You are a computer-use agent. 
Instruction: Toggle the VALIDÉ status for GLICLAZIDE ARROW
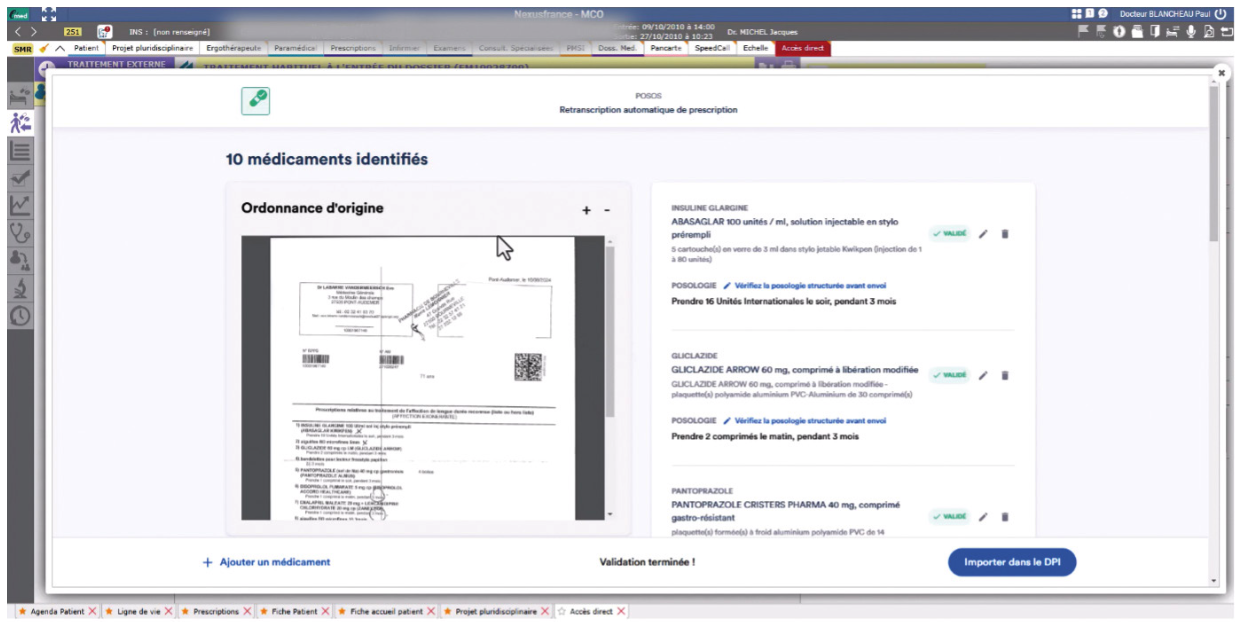tap(949, 376)
